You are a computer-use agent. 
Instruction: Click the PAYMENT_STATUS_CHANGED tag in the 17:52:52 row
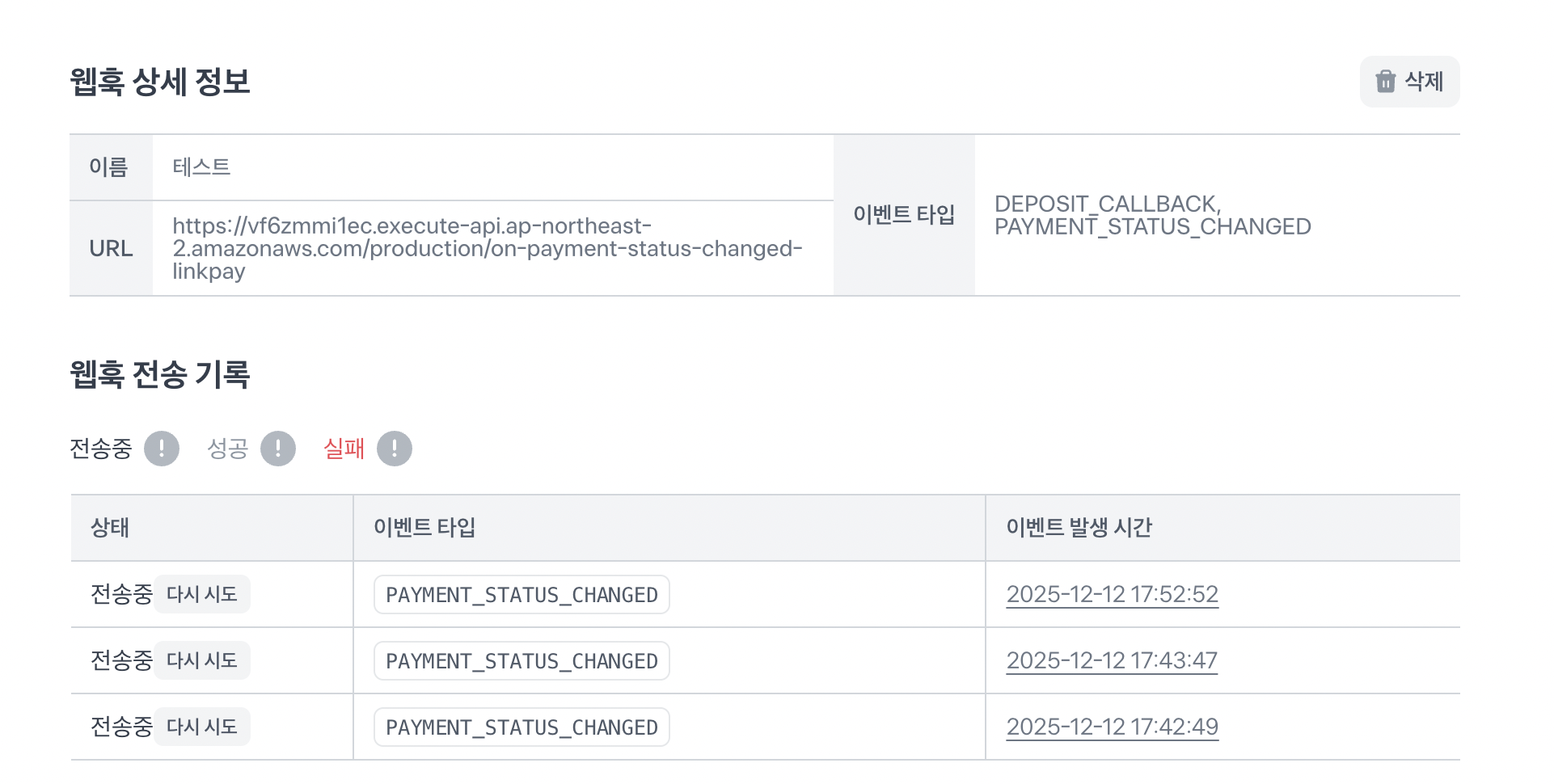tap(522, 595)
